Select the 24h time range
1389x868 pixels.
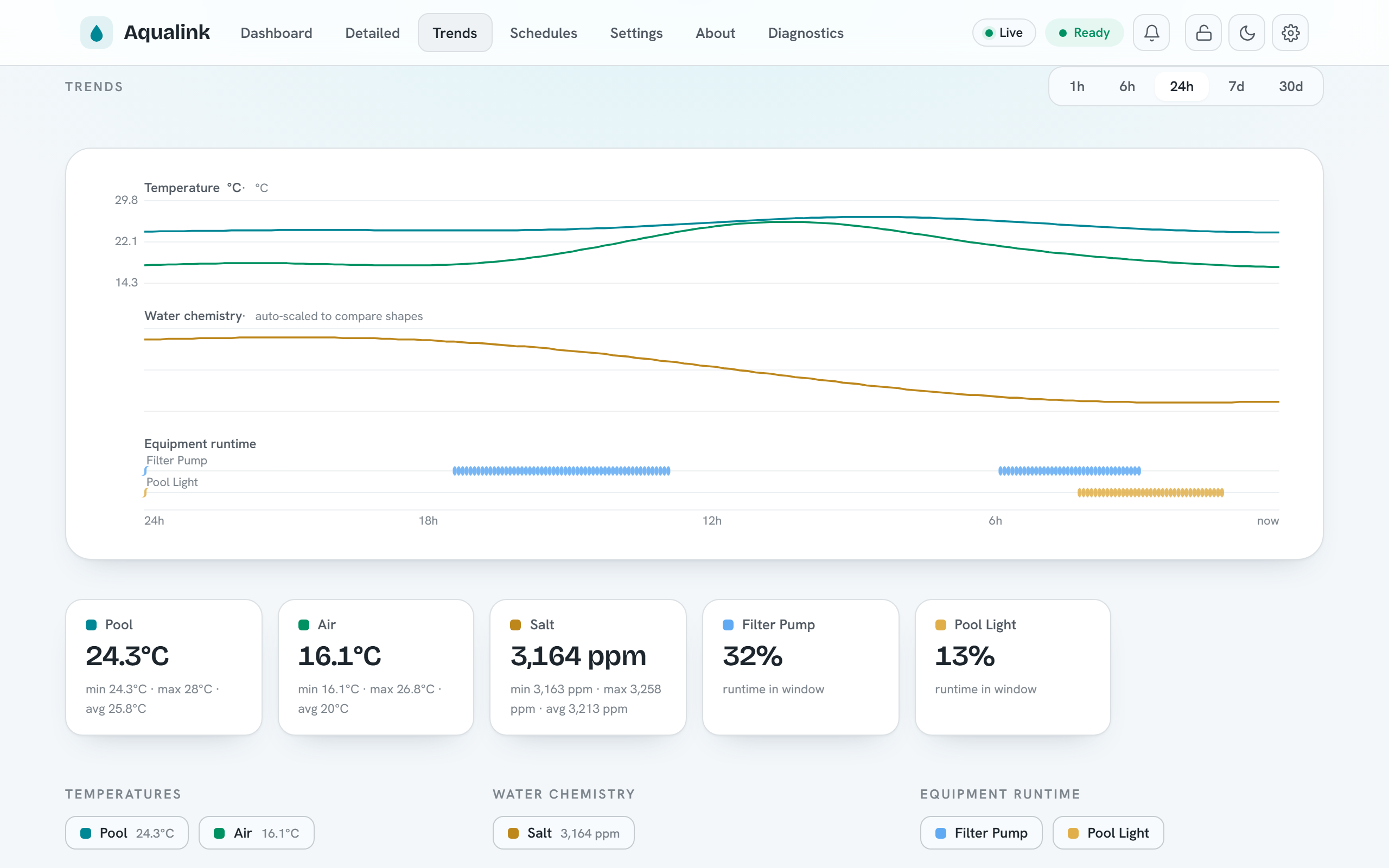[1182, 87]
